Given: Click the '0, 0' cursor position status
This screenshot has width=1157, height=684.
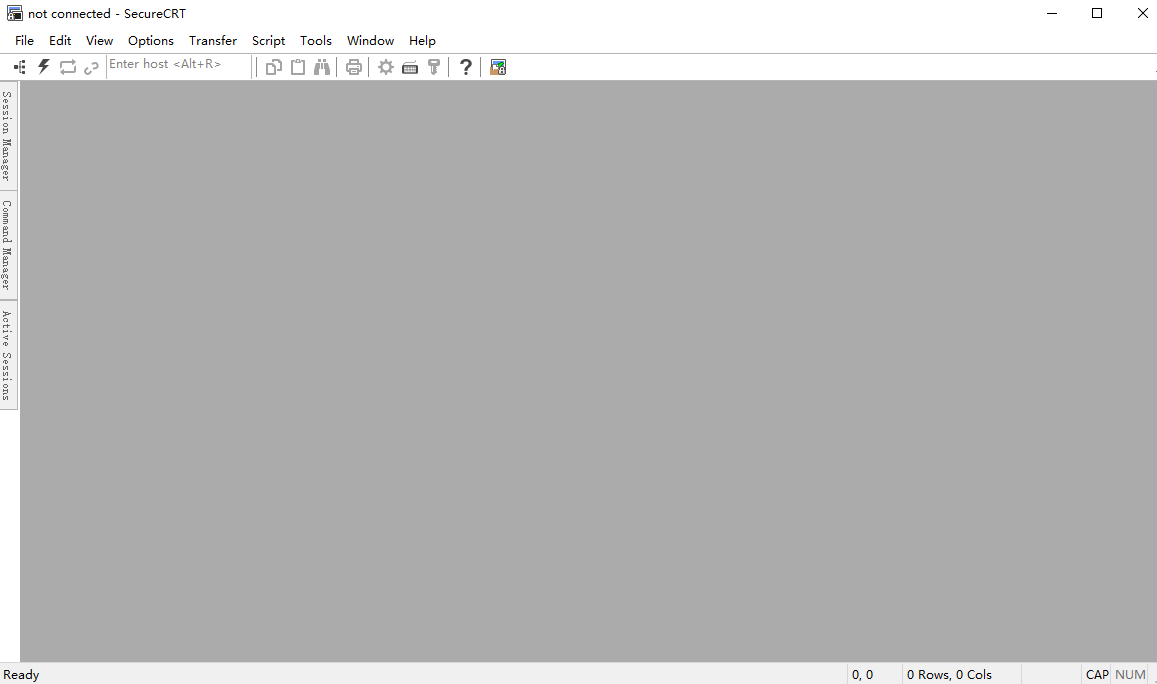Looking at the screenshot, I should [863, 674].
